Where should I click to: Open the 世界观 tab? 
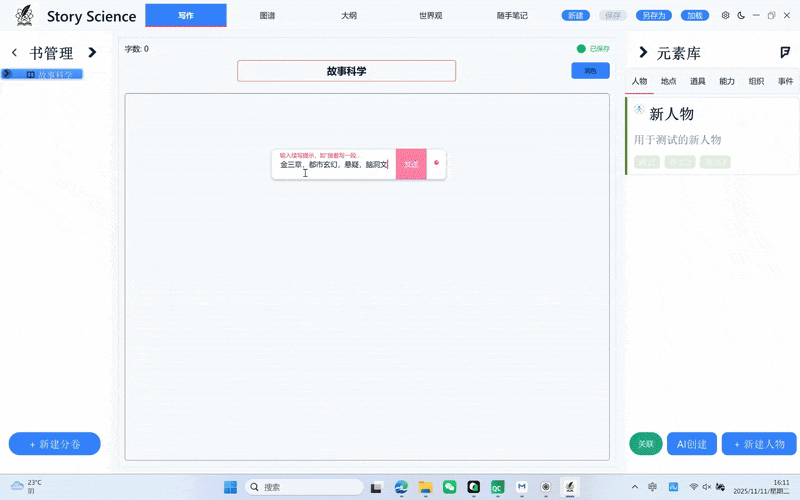pyautogui.click(x=431, y=16)
